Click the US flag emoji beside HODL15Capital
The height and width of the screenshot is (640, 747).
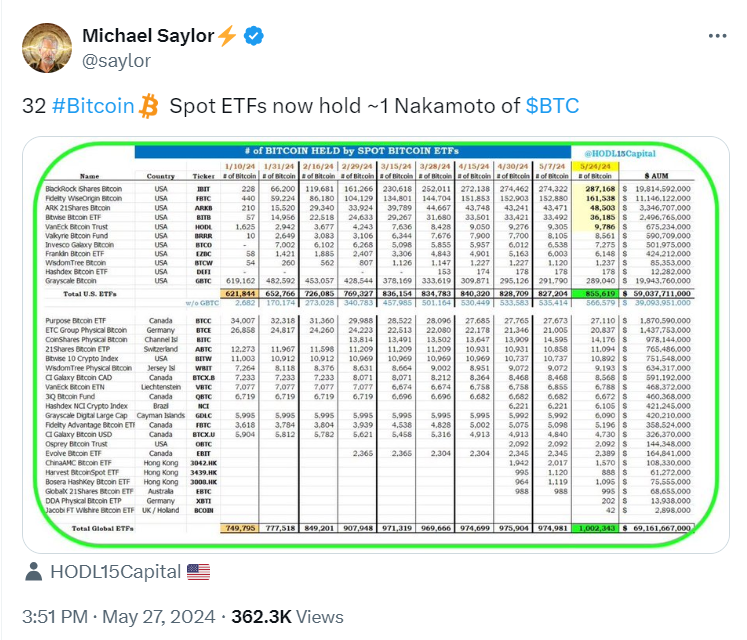click(198, 572)
